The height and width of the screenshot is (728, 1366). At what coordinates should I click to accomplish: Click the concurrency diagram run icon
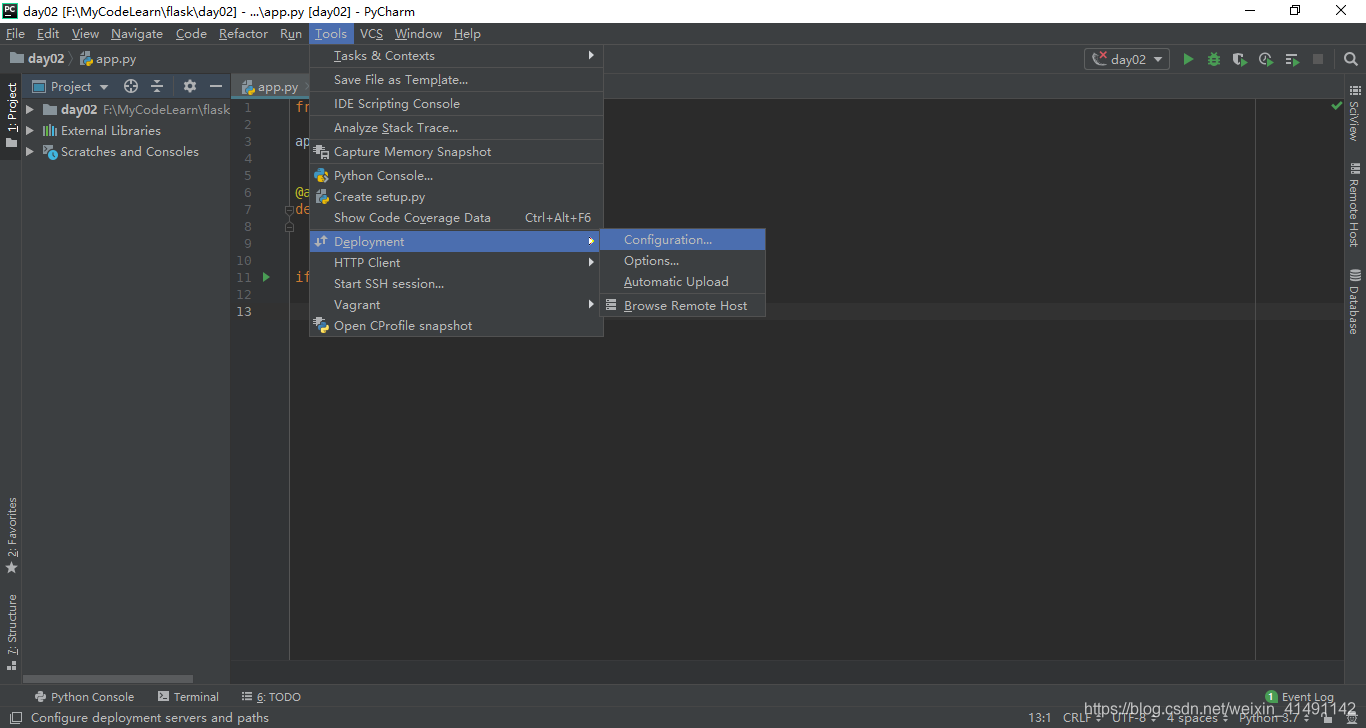tap(1292, 59)
